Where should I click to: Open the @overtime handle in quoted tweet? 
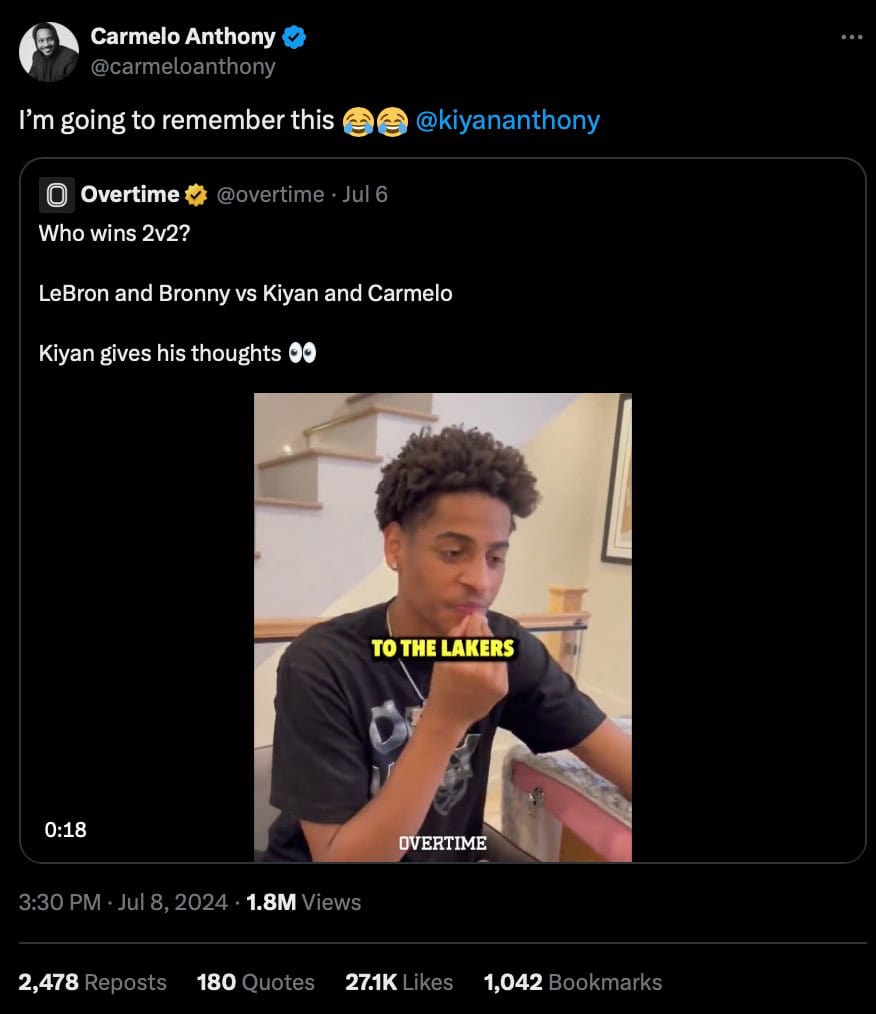coord(270,194)
